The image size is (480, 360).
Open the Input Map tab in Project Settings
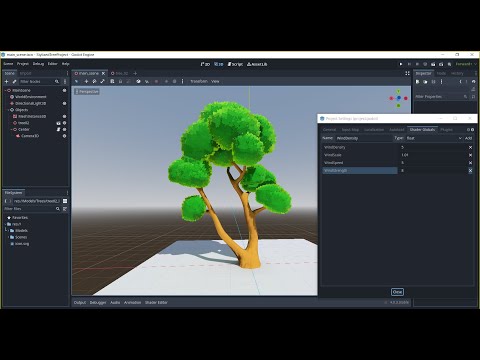pos(350,130)
